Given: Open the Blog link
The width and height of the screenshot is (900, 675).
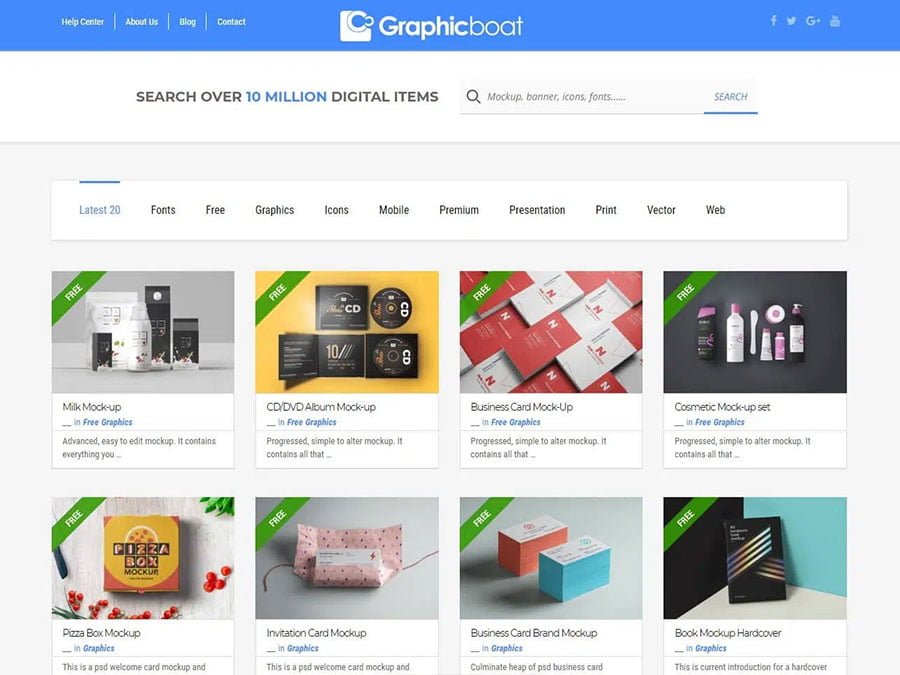Looking at the screenshot, I should tap(188, 22).
